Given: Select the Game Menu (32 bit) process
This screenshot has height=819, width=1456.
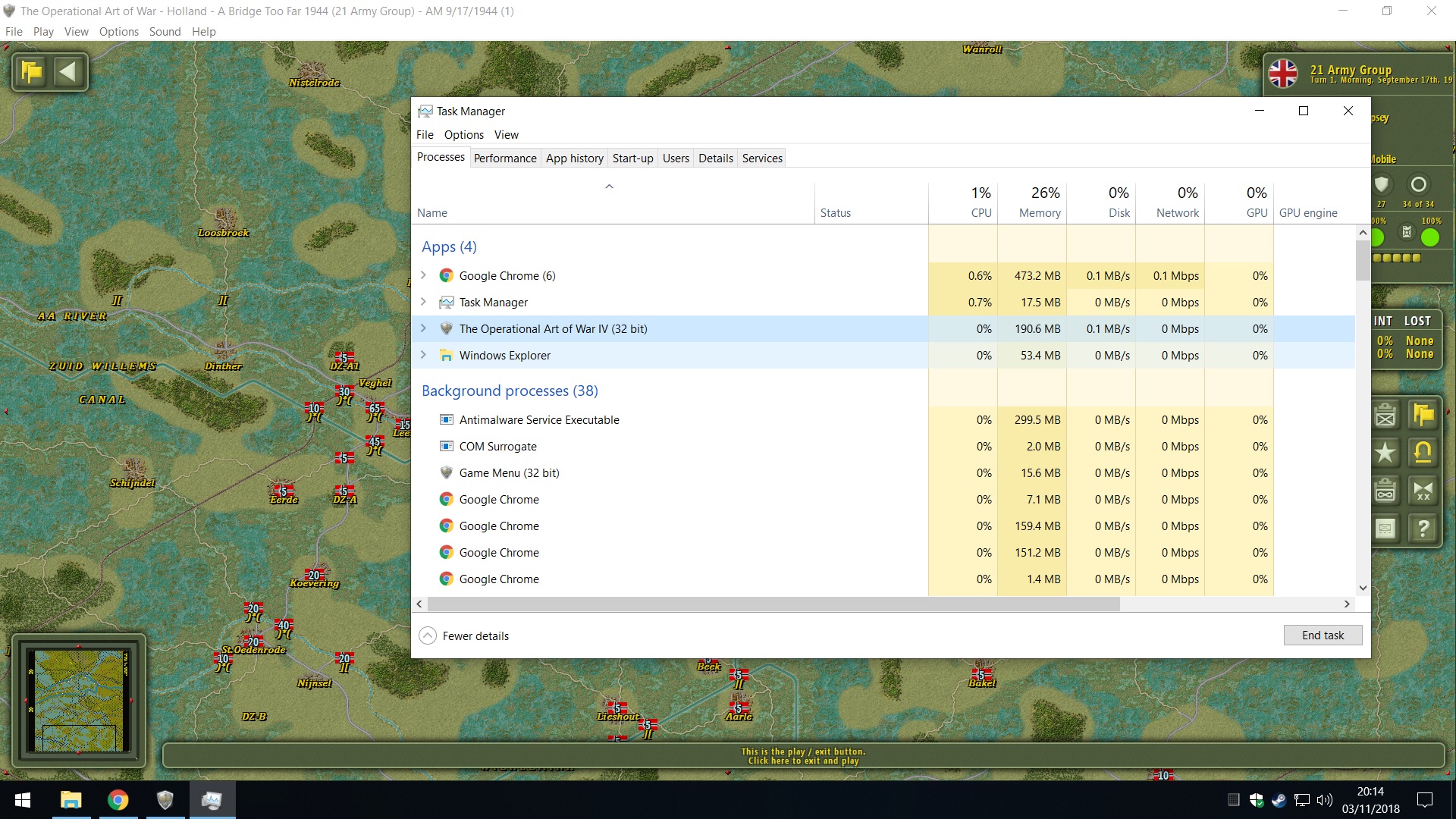Looking at the screenshot, I should [x=883, y=472].
